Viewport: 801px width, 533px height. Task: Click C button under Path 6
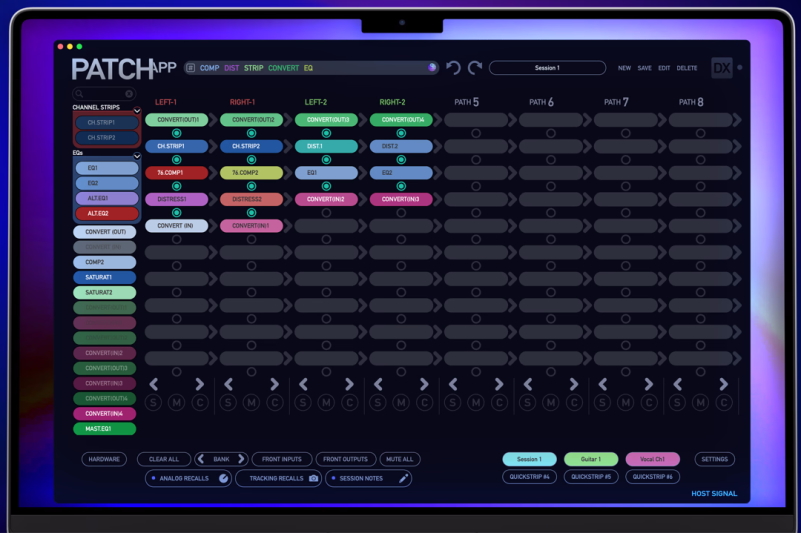(x=574, y=403)
